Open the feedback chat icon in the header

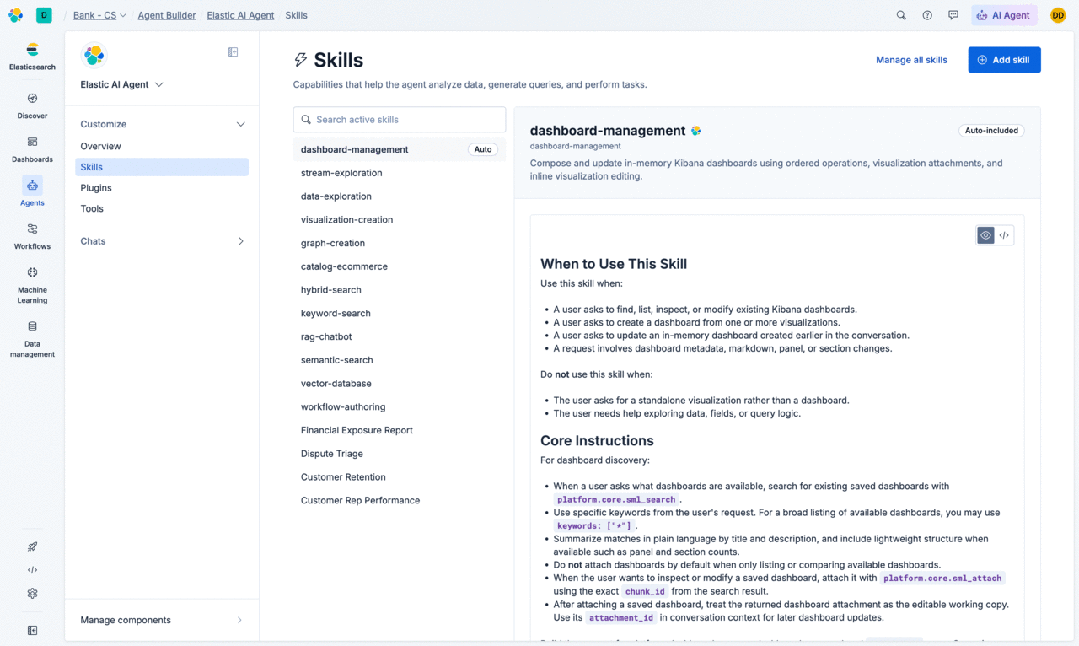[x=953, y=15]
